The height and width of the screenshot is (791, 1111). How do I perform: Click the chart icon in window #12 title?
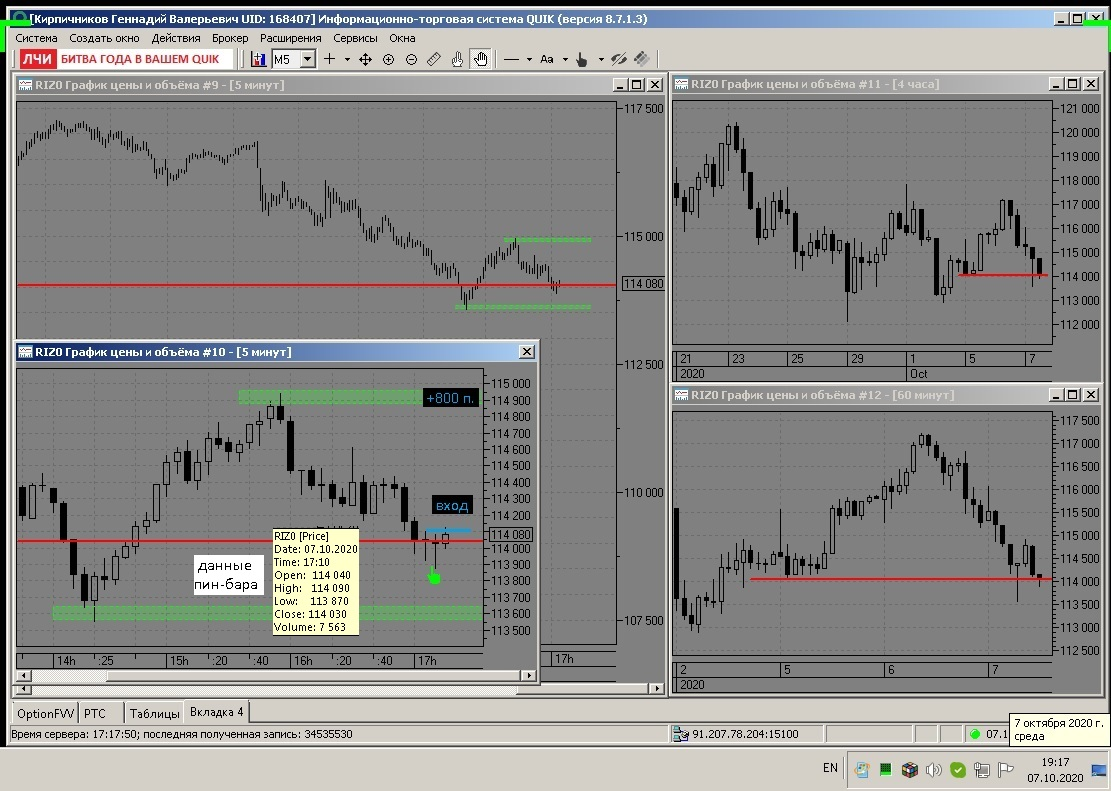point(682,395)
